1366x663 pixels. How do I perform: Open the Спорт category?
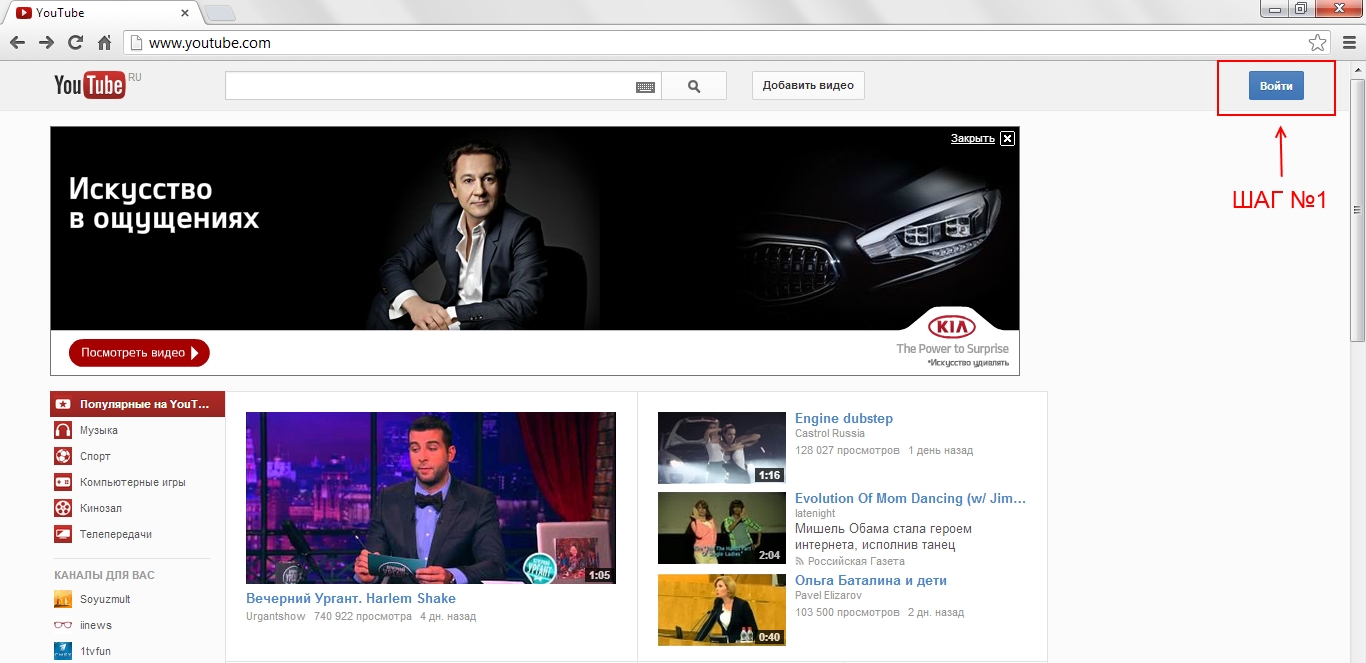click(x=95, y=456)
